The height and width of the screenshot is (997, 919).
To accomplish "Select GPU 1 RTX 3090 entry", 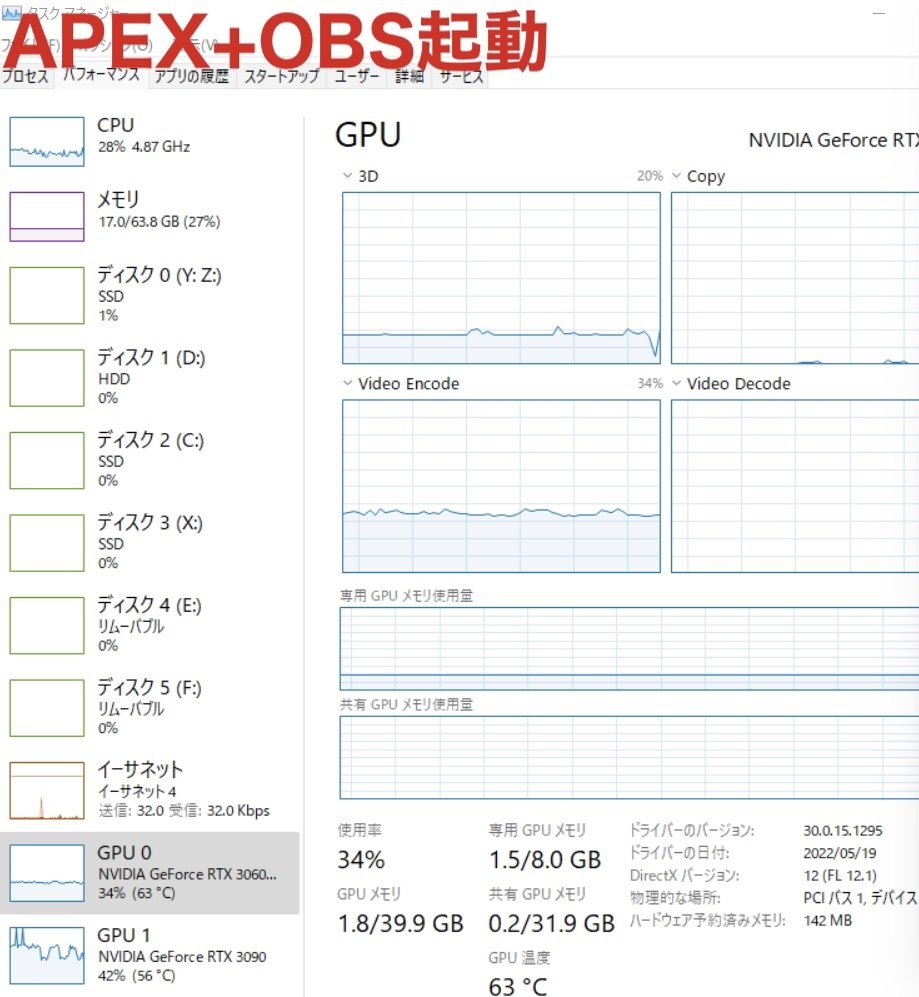I will click(150, 955).
